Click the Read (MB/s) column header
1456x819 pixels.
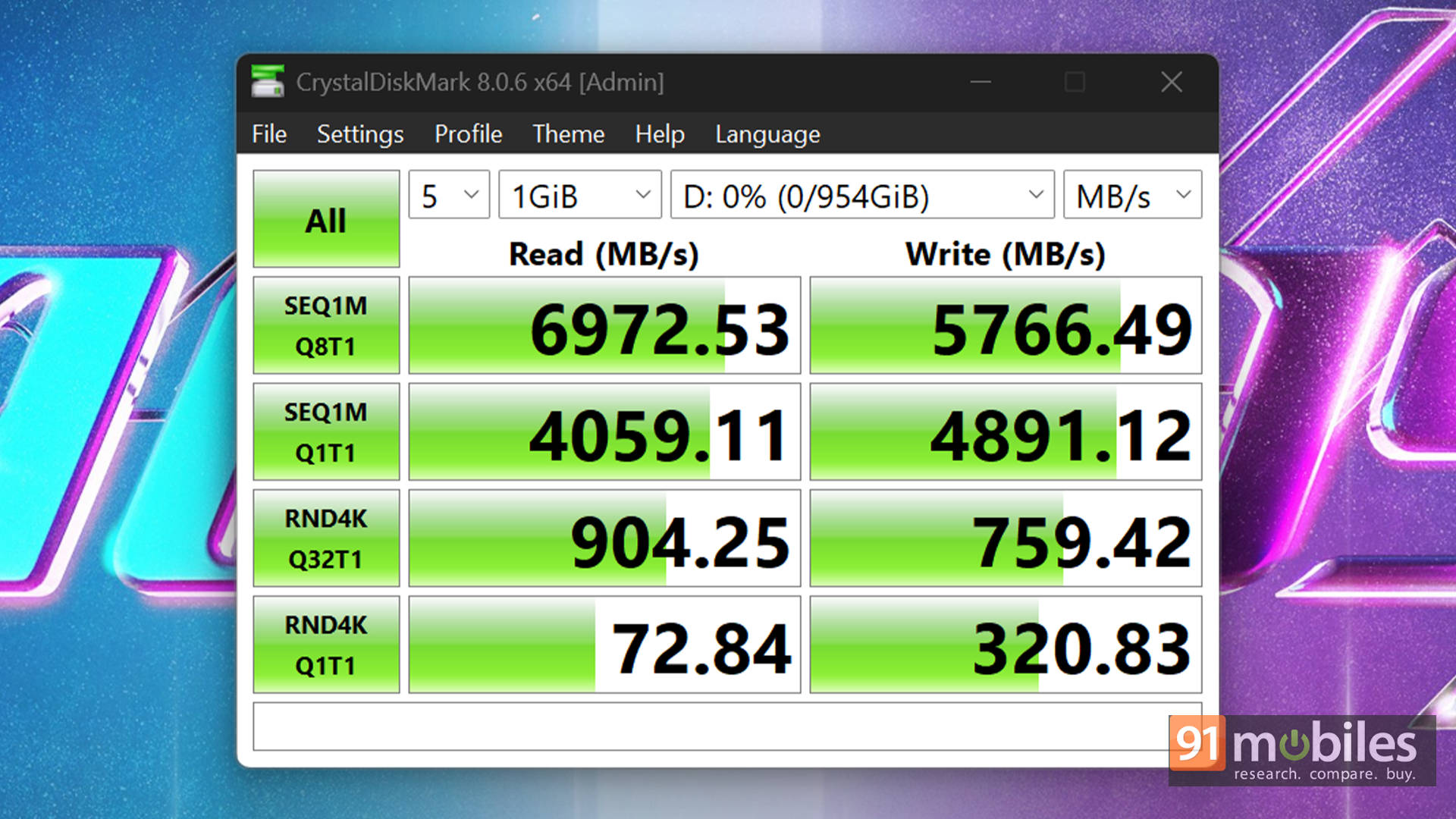coord(604,254)
